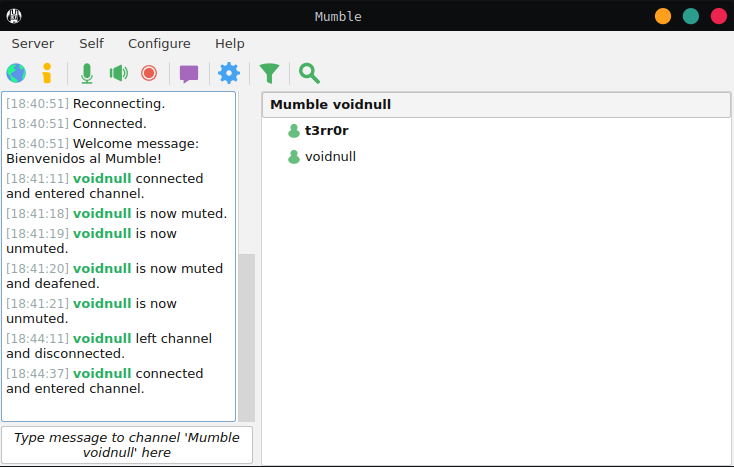This screenshot has height=467, width=734.
Task: Deafen yourself with the speaker icon
Action: (119, 73)
